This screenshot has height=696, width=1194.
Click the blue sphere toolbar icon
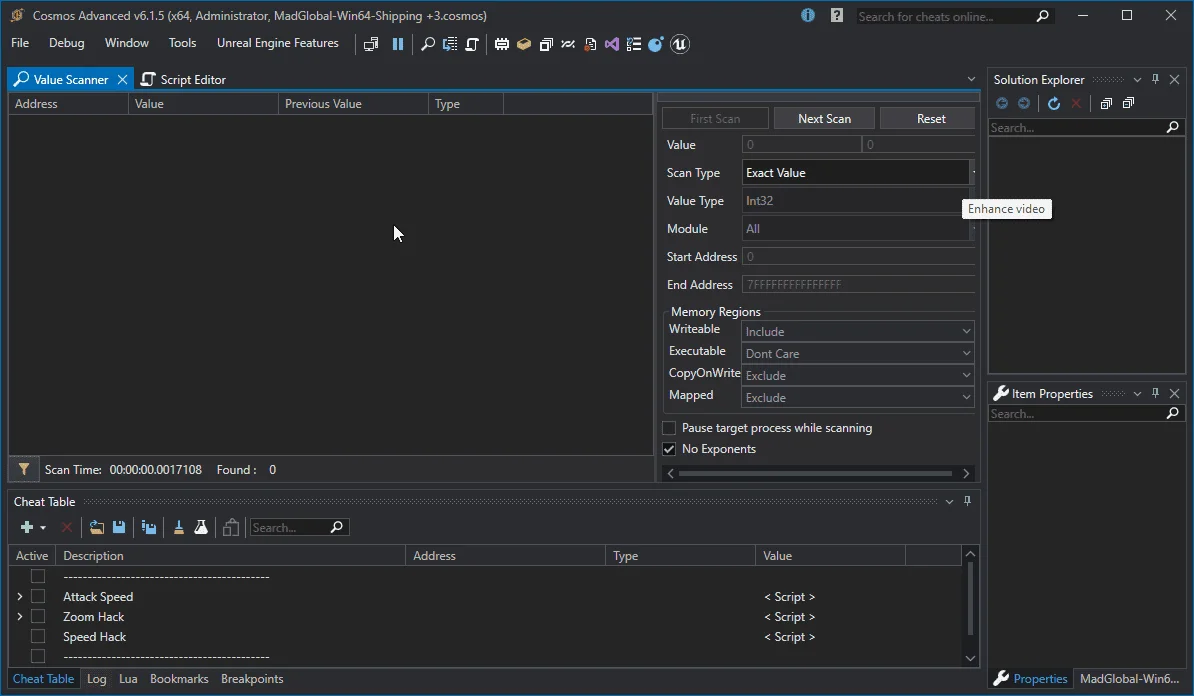(656, 44)
